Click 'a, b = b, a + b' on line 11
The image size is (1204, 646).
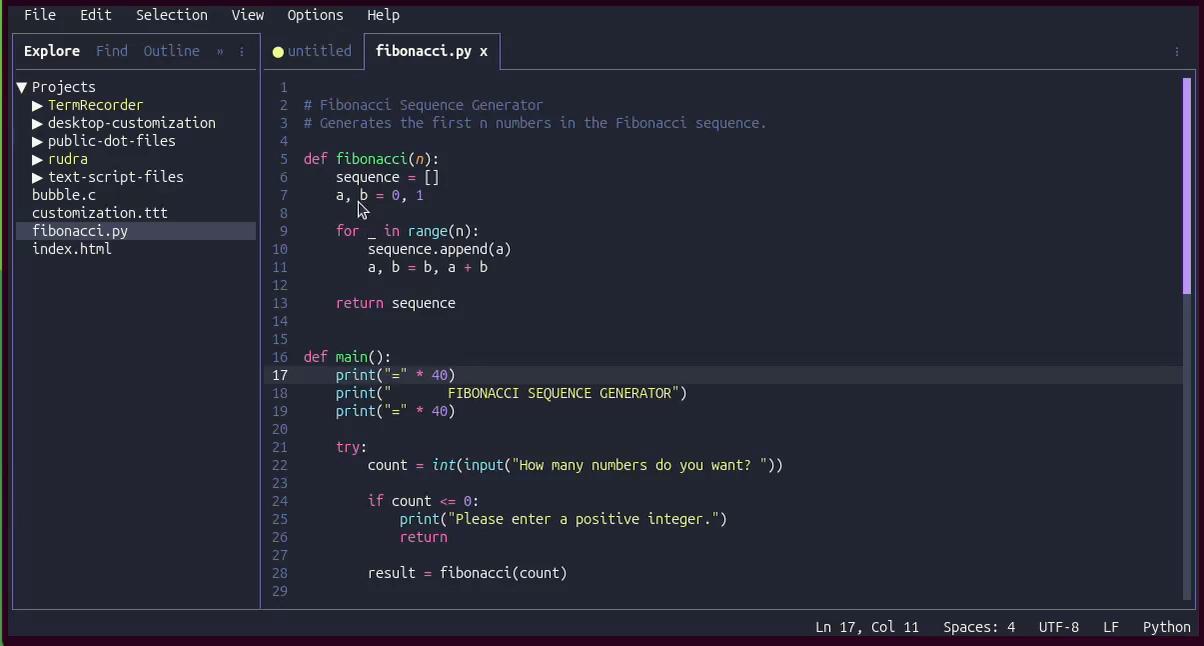(x=428, y=267)
